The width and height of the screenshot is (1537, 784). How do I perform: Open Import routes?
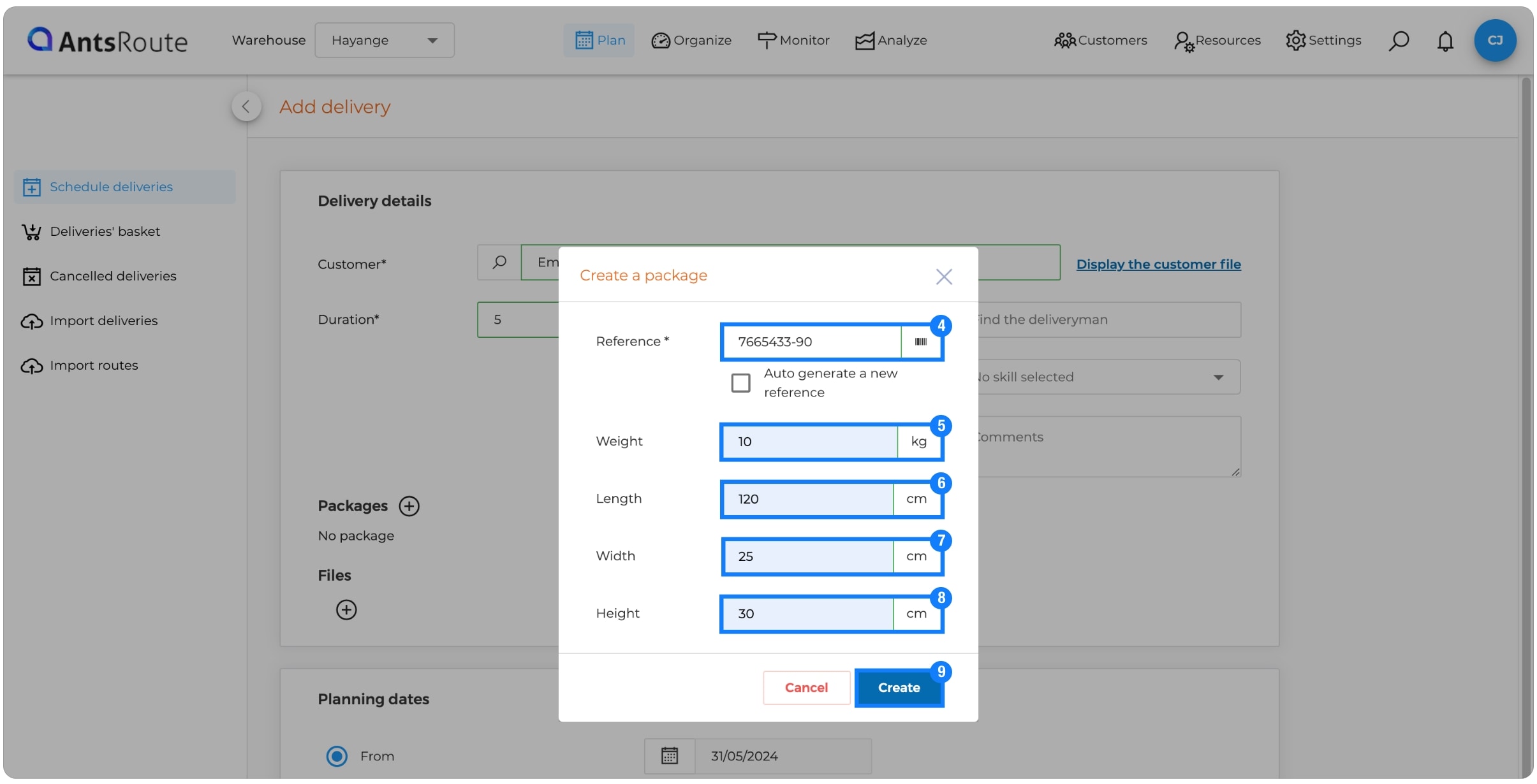click(80, 365)
